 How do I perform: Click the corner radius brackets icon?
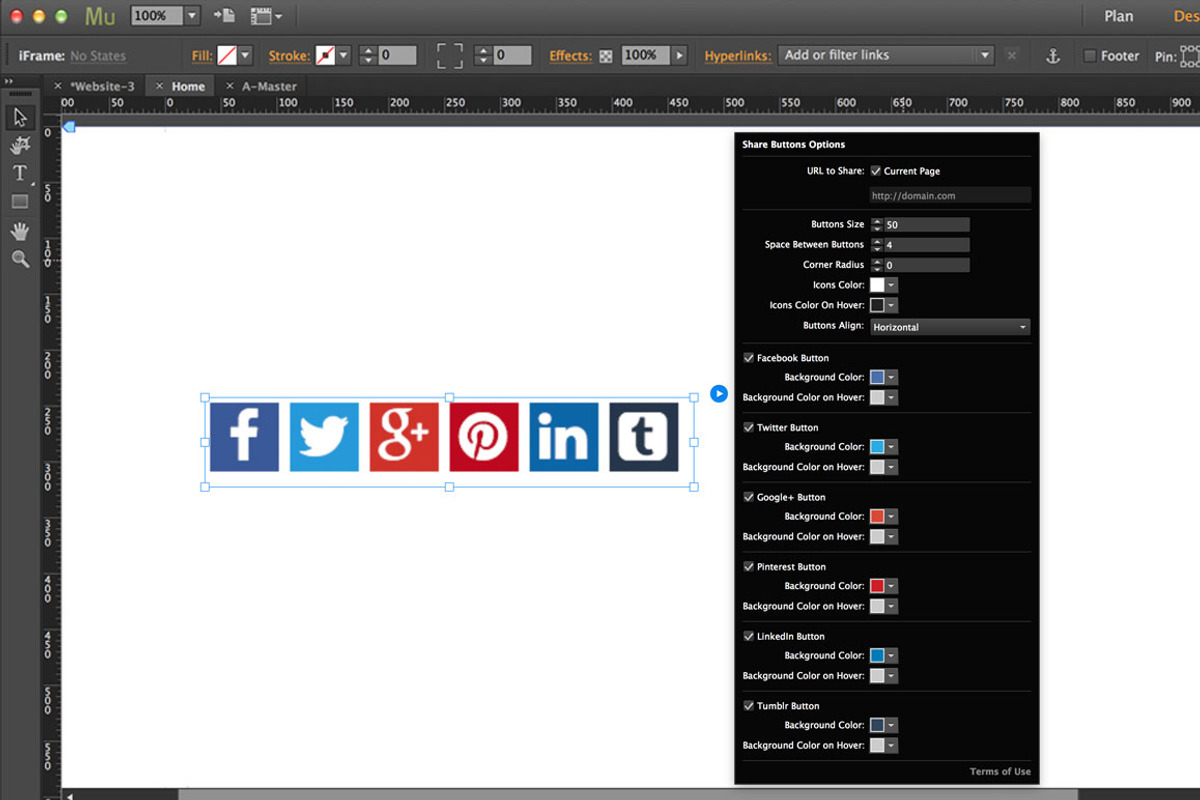pos(450,56)
